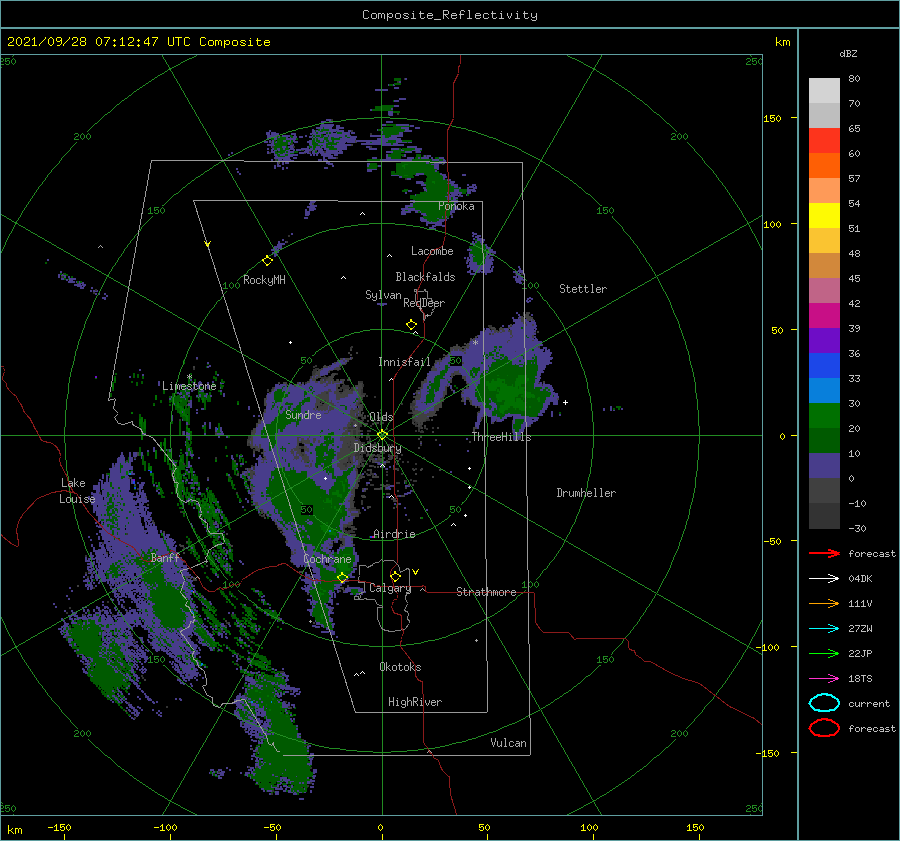900x841 pixels.
Task: Click the Sundre city label
Action: 303,414
